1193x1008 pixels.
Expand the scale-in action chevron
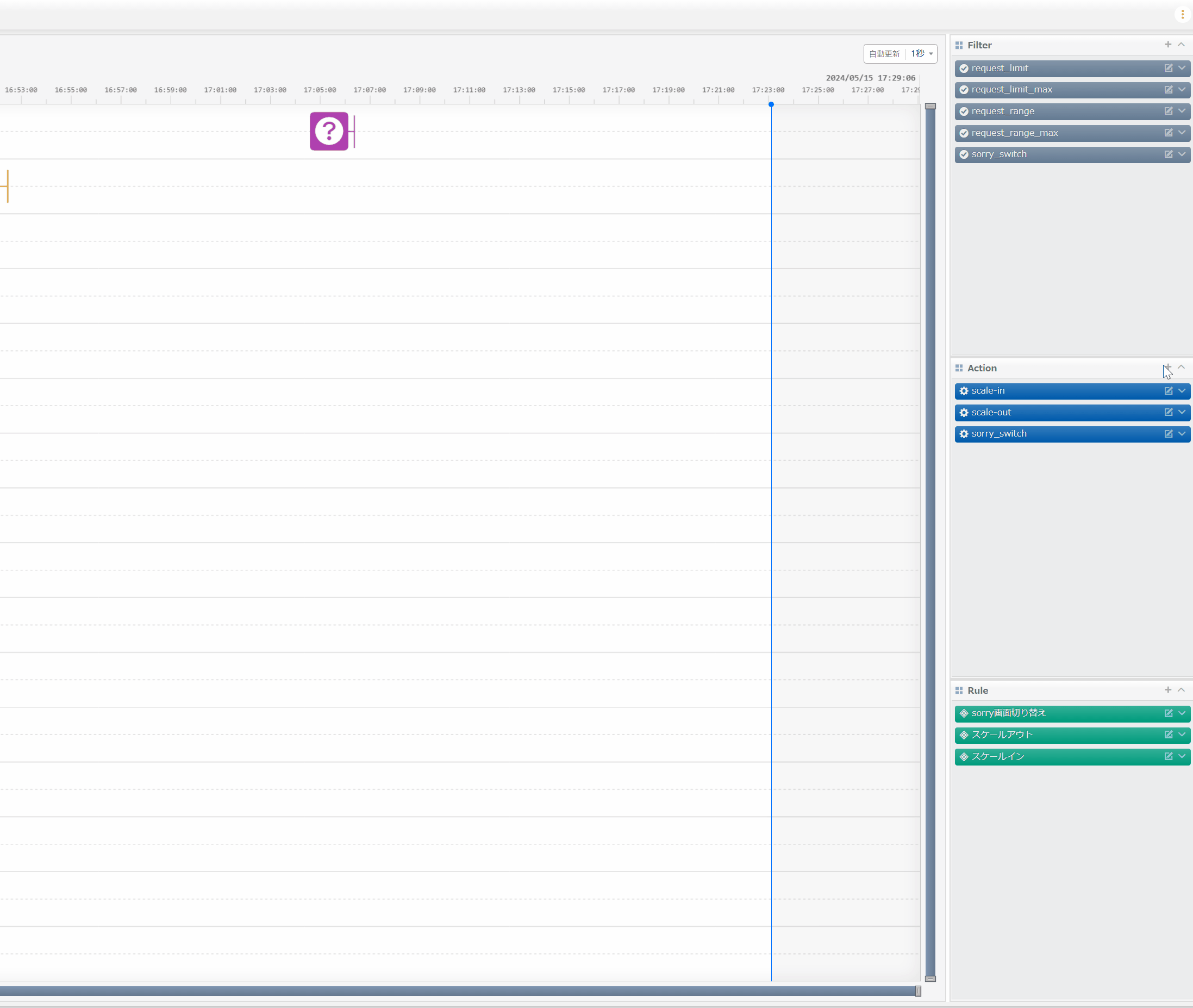point(1182,391)
